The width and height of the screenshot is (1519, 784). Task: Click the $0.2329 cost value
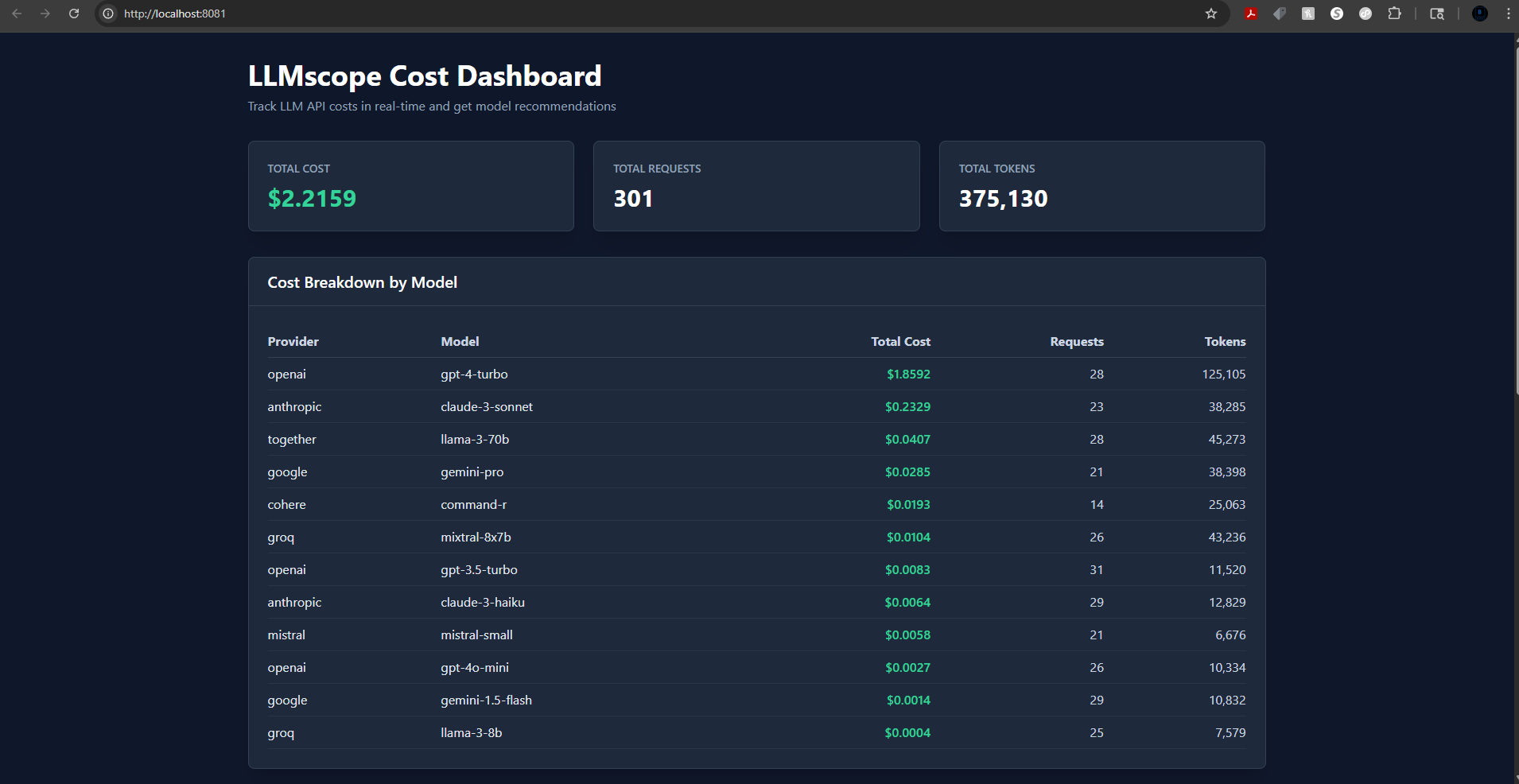(907, 406)
